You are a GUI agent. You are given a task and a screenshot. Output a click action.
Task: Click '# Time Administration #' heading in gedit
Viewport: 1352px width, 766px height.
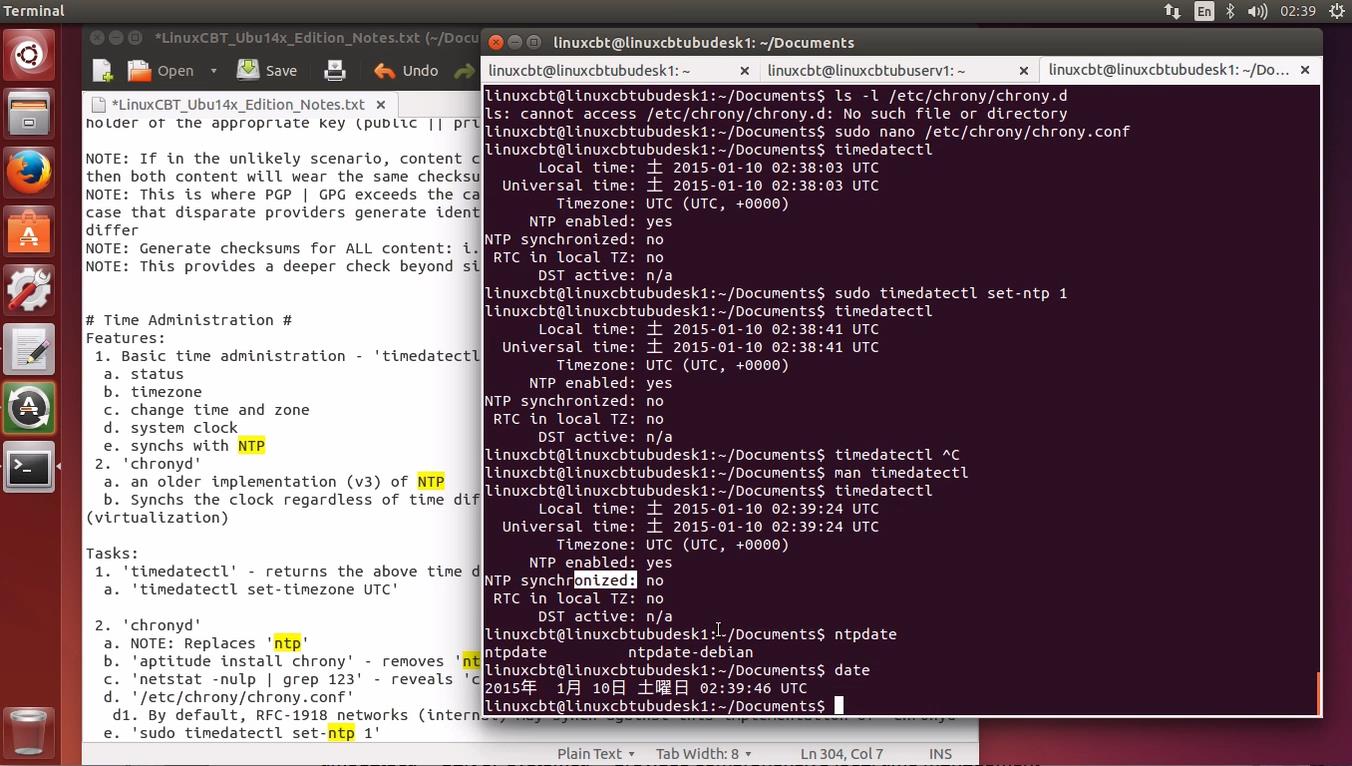pyautogui.click(x=189, y=320)
